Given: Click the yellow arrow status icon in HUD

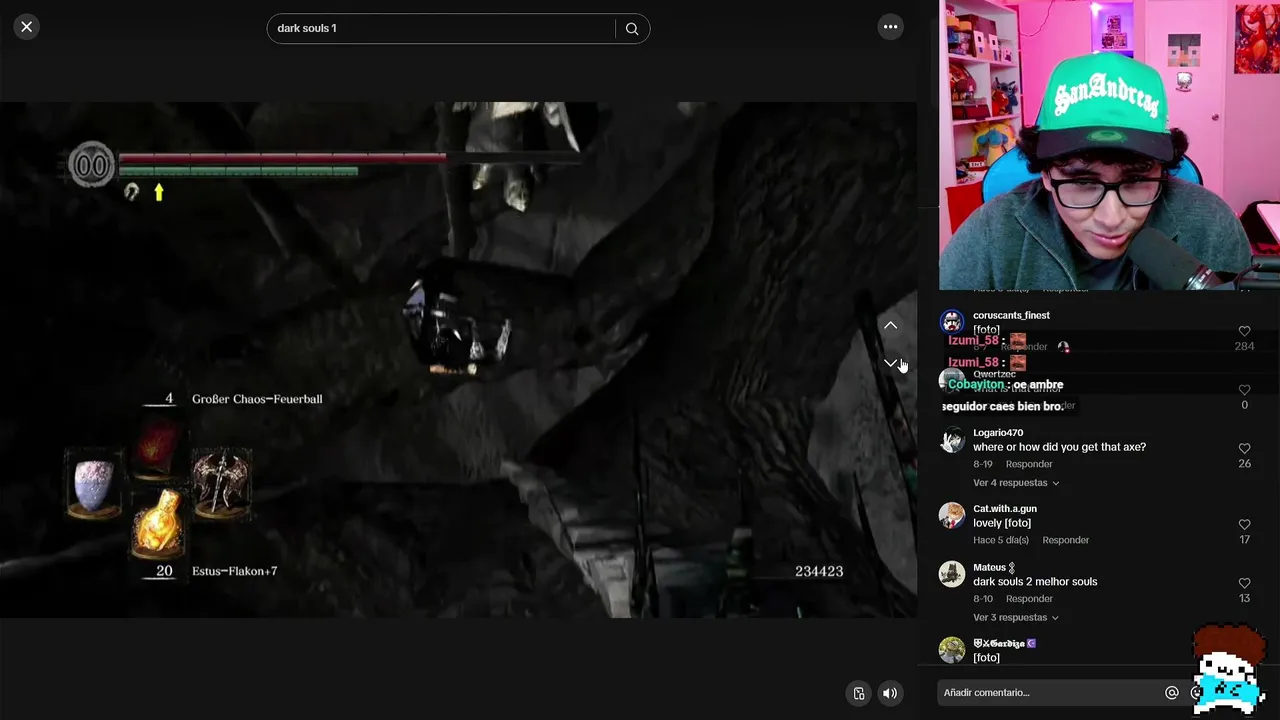Looking at the screenshot, I should (158, 192).
